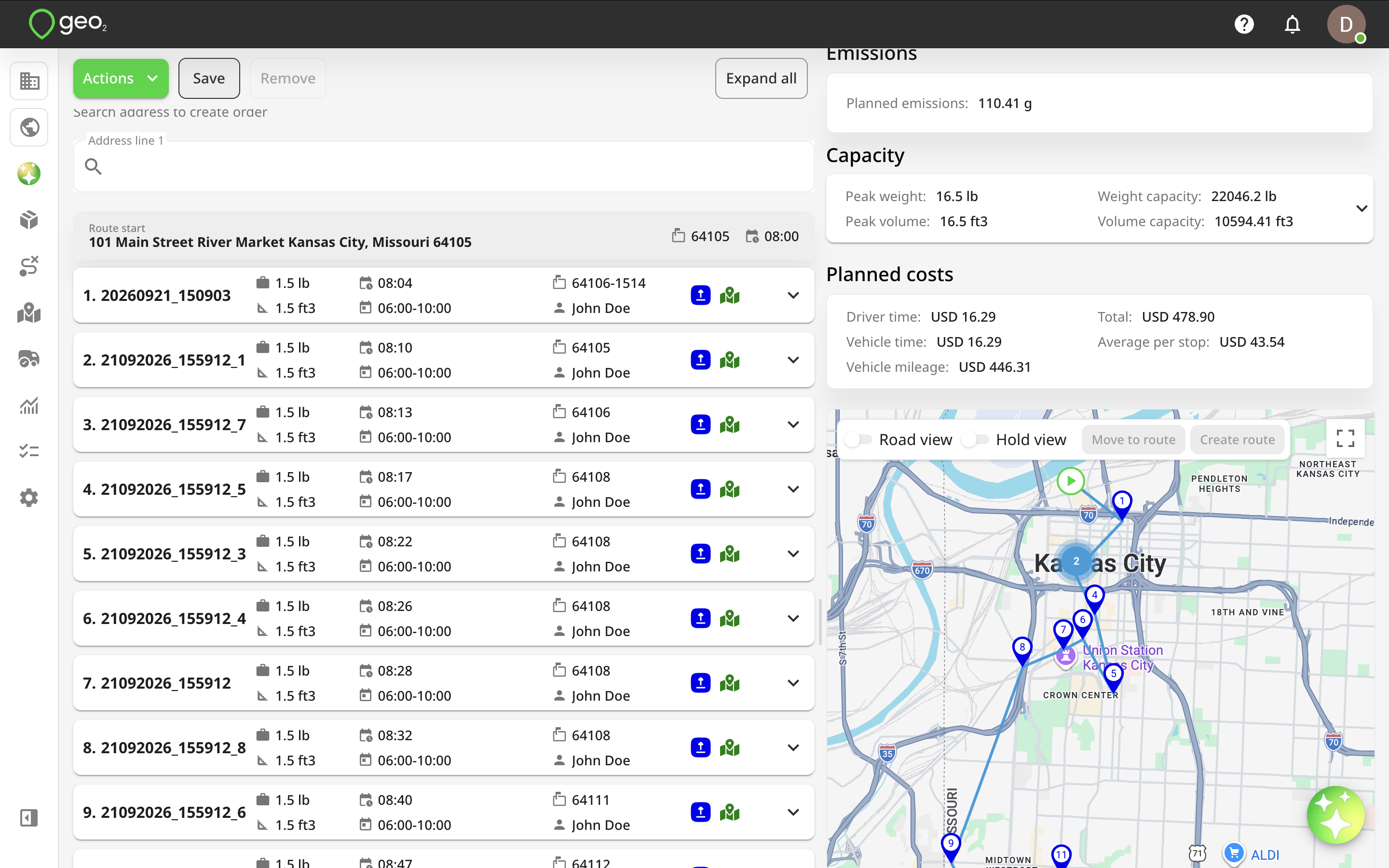The height and width of the screenshot is (868, 1389).
Task: Click green map icon for order 21092026_155912_7
Action: click(730, 425)
